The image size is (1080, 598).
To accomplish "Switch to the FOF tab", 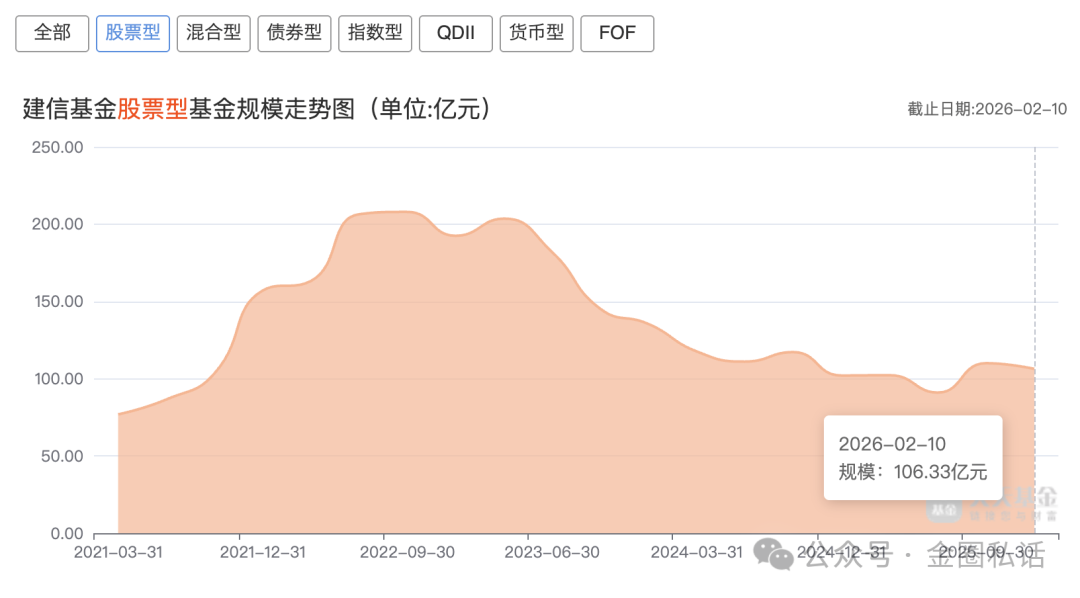I will coord(617,33).
